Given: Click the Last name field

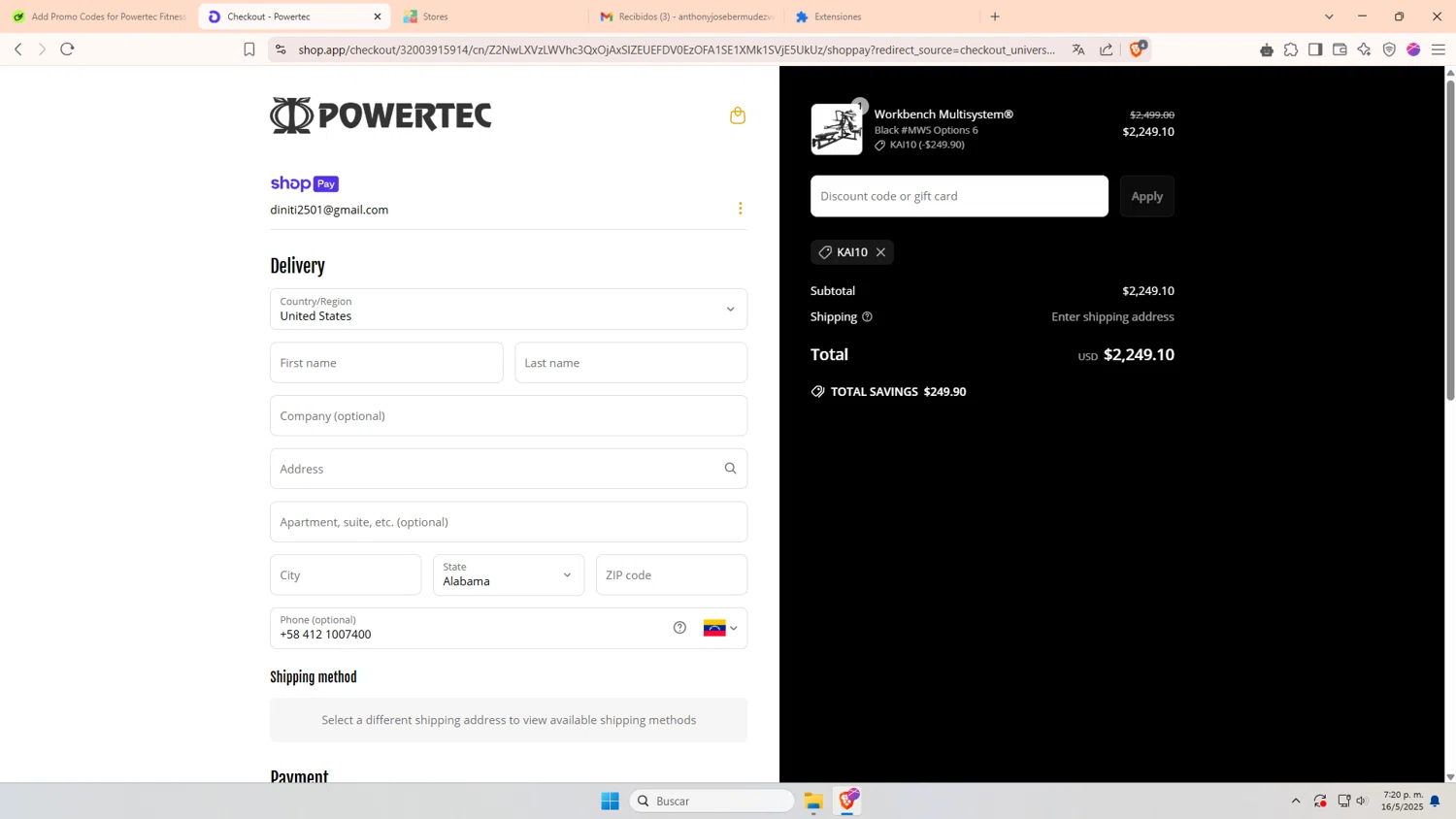Looking at the screenshot, I should 631,362.
